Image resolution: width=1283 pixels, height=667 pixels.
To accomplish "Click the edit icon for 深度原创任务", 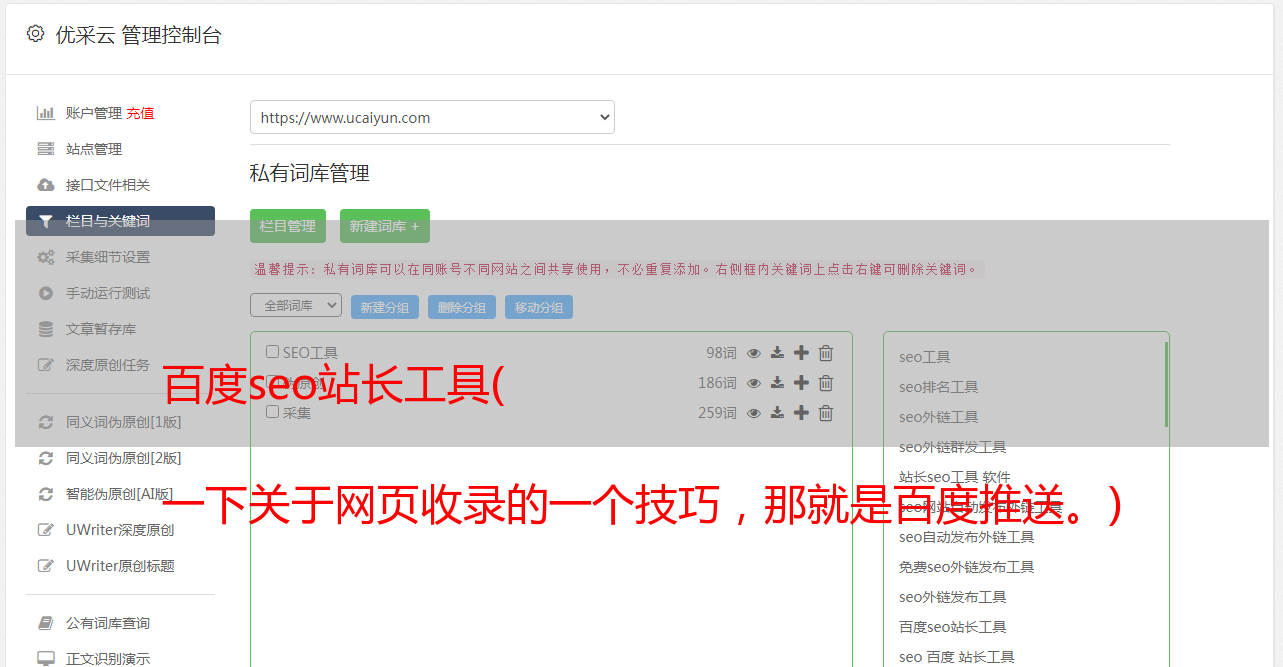I will (x=46, y=365).
